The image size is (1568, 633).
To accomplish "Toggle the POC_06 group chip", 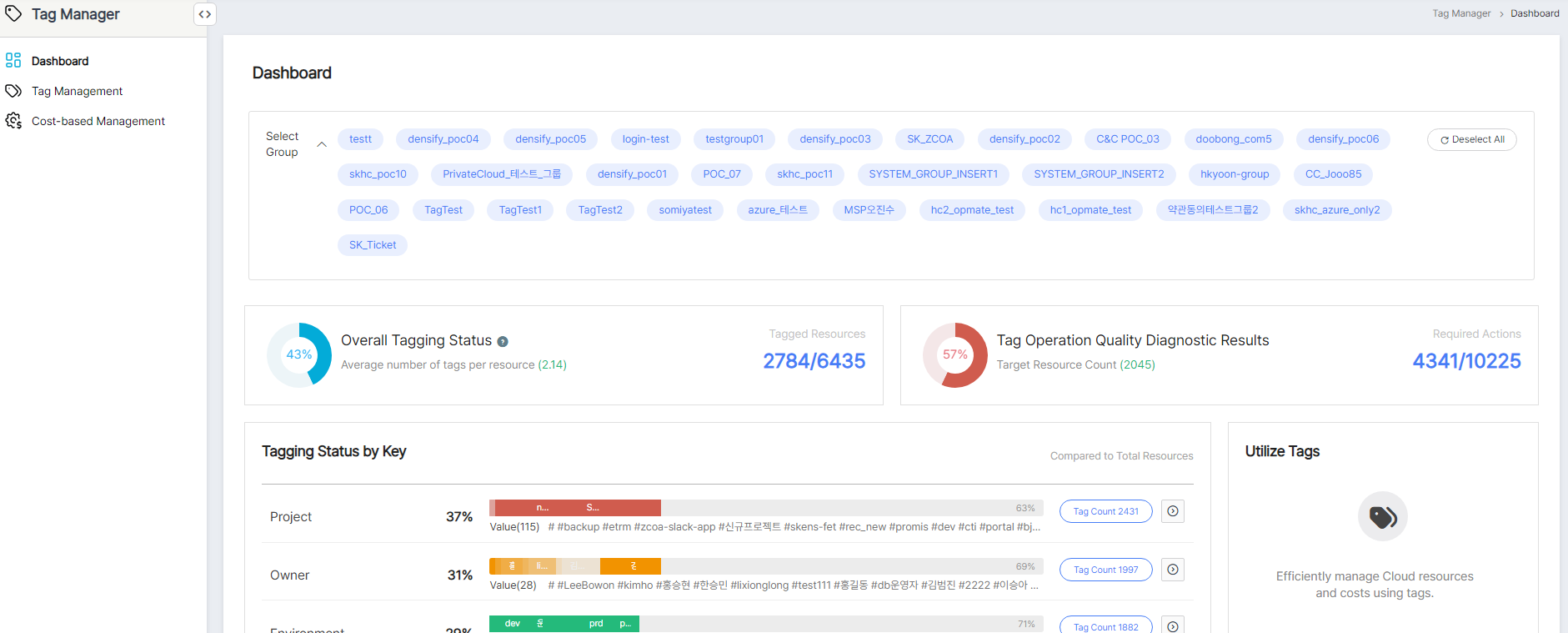I will [x=368, y=210].
